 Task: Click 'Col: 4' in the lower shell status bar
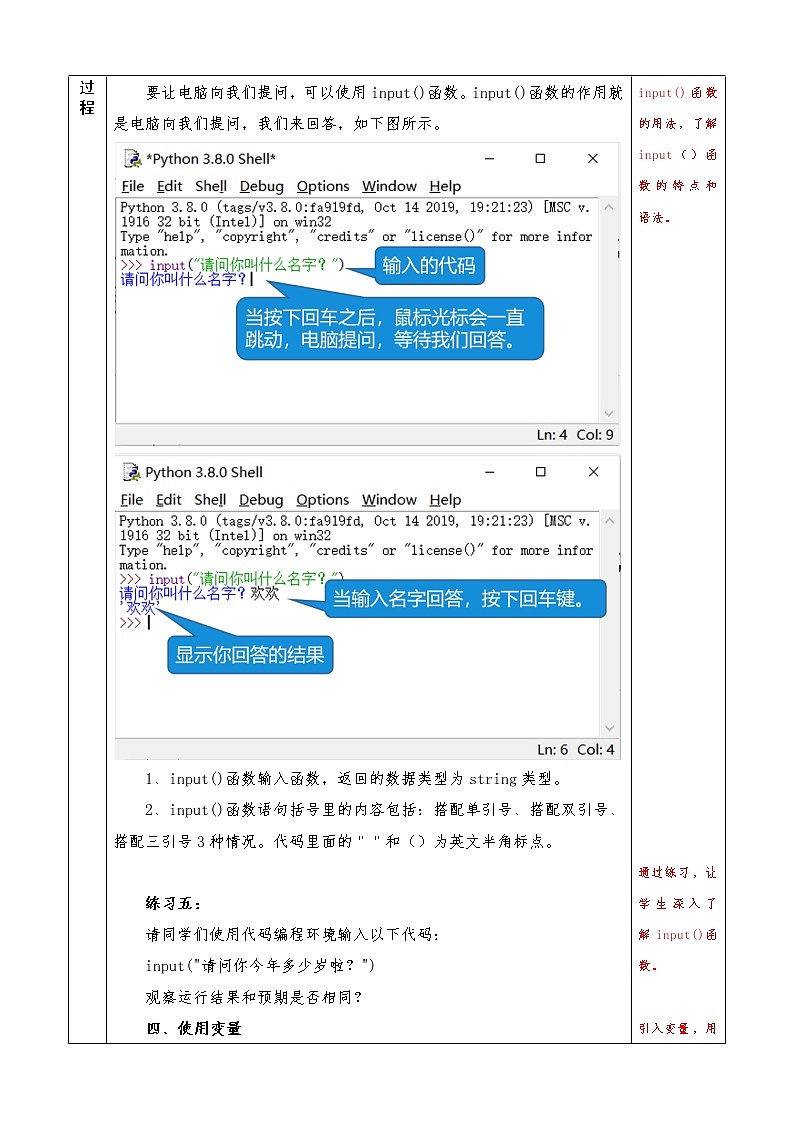[596, 749]
